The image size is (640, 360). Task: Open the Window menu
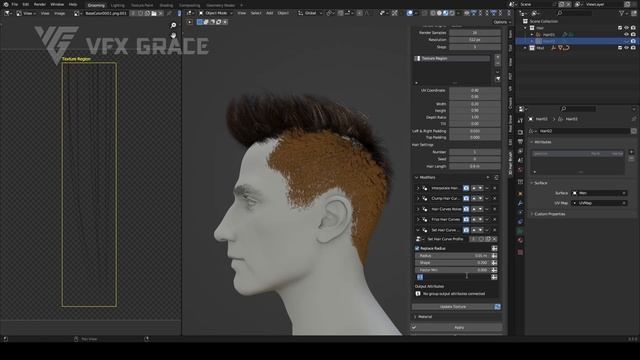pos(57,4)
